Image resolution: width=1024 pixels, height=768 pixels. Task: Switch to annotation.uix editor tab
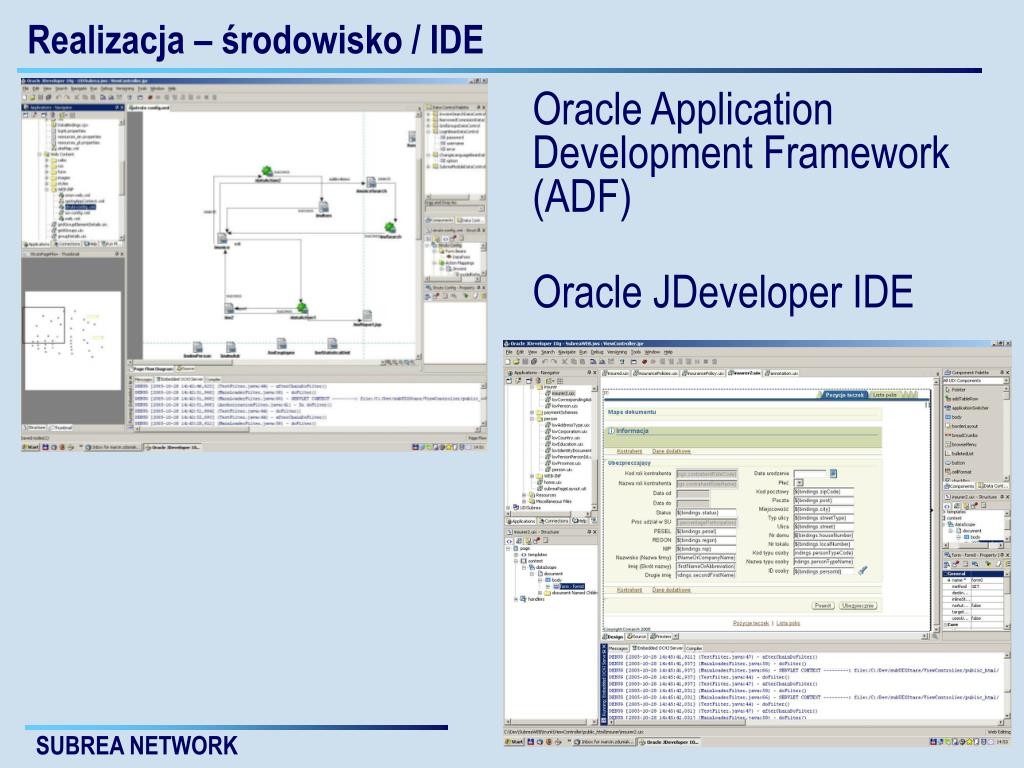tap(782, 373)
